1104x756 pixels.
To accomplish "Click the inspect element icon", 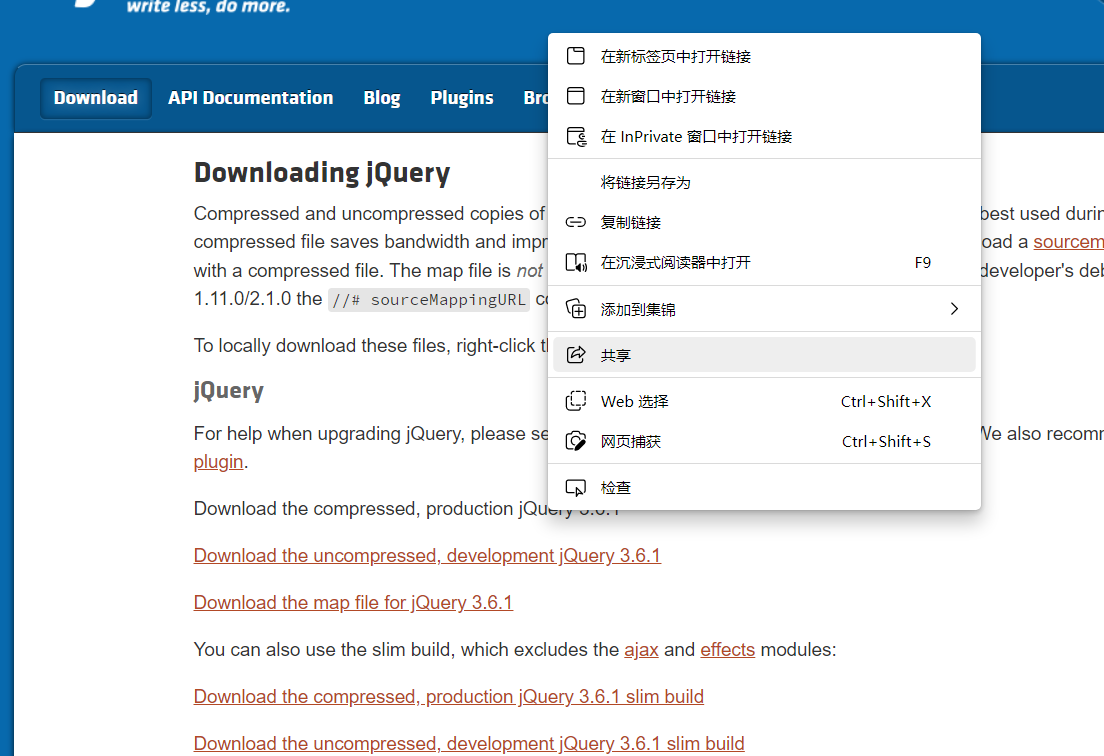I will tap(576, 487).
